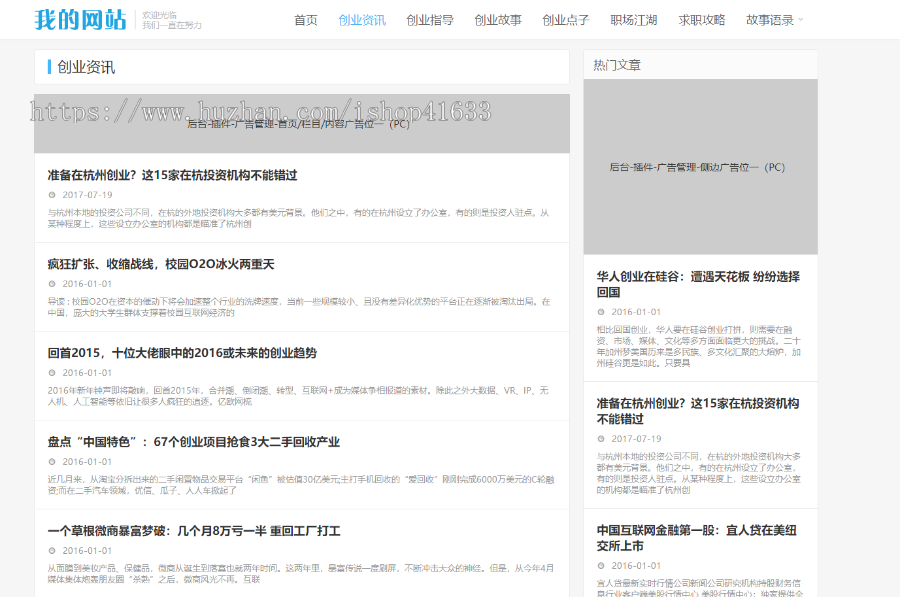900x597 pixels.
Task: Click clock icon for 67个创业项目 article date
Action: coord(52,462)
